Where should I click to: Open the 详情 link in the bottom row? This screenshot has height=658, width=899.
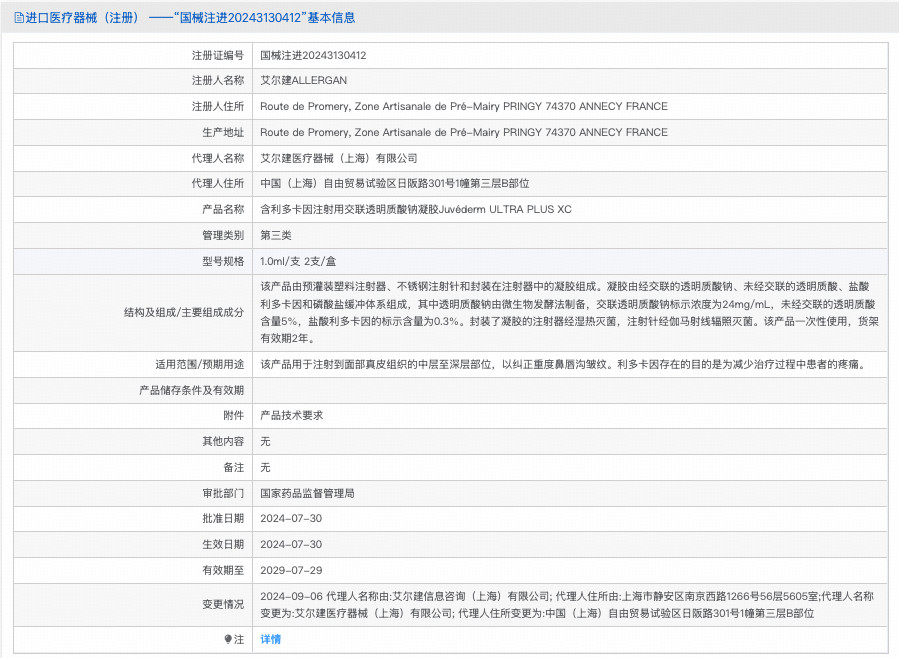pyautogui.click(x=270, y=639)
